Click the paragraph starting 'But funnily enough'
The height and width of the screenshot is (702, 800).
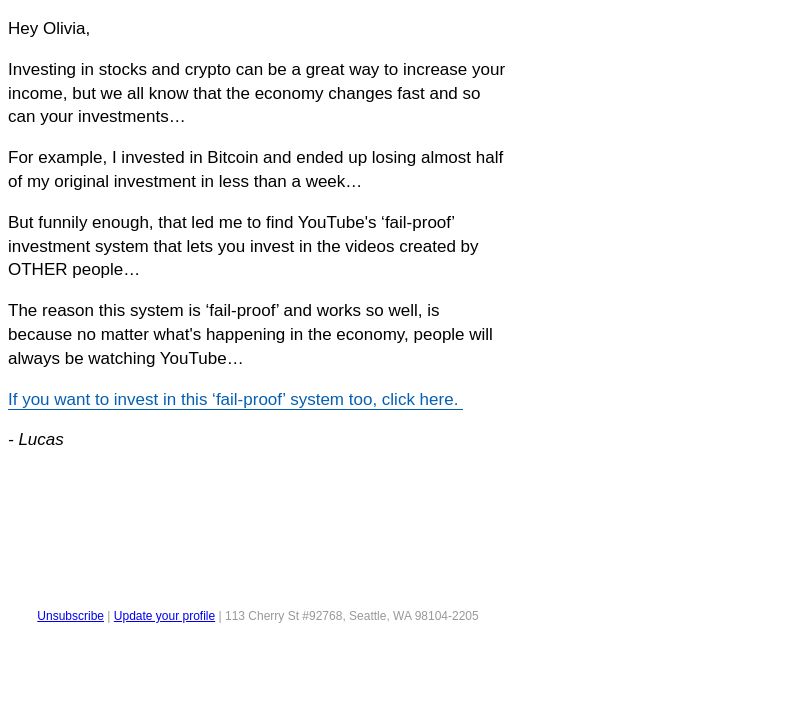[x=243, y=246]
